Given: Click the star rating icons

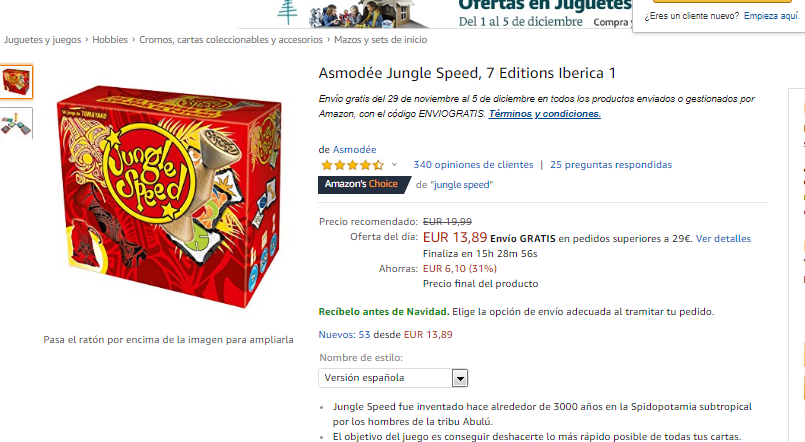Looking at the screenshot, I should [353, 165].
